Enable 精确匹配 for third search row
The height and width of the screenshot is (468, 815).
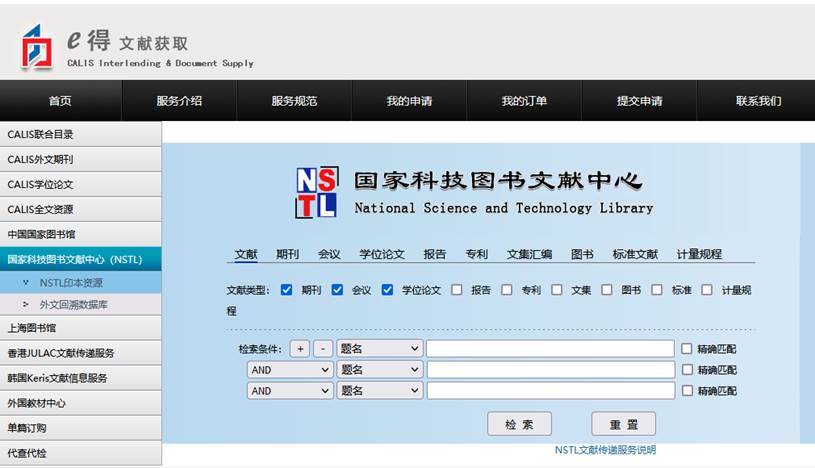[x=687, y=390]
